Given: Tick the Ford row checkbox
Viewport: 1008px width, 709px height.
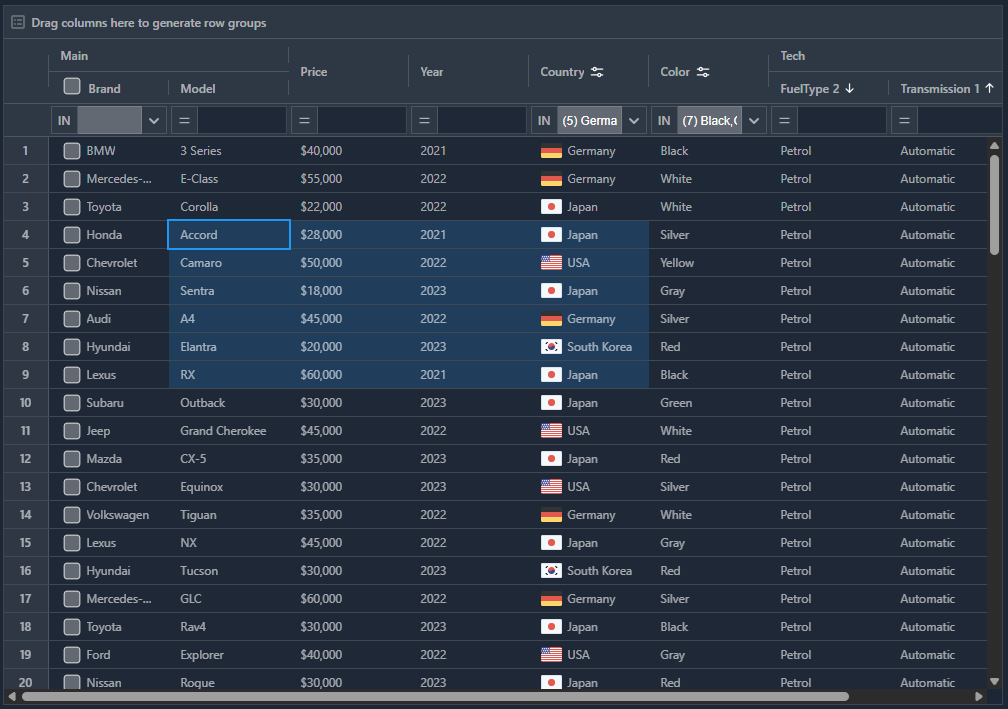Looking at the screenshot, I should coord(72,655).
